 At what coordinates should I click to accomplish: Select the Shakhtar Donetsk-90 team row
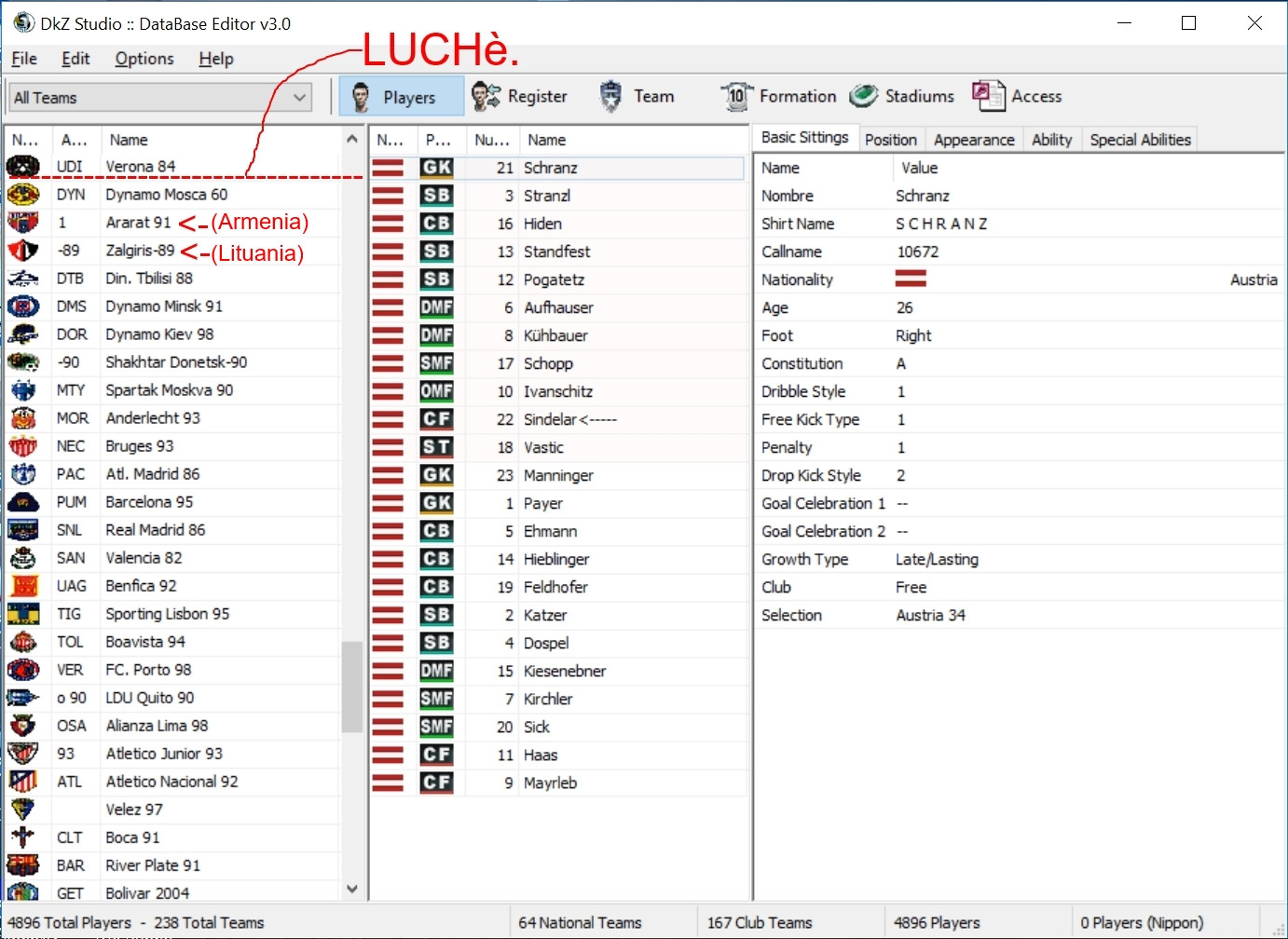click(172, 362)
